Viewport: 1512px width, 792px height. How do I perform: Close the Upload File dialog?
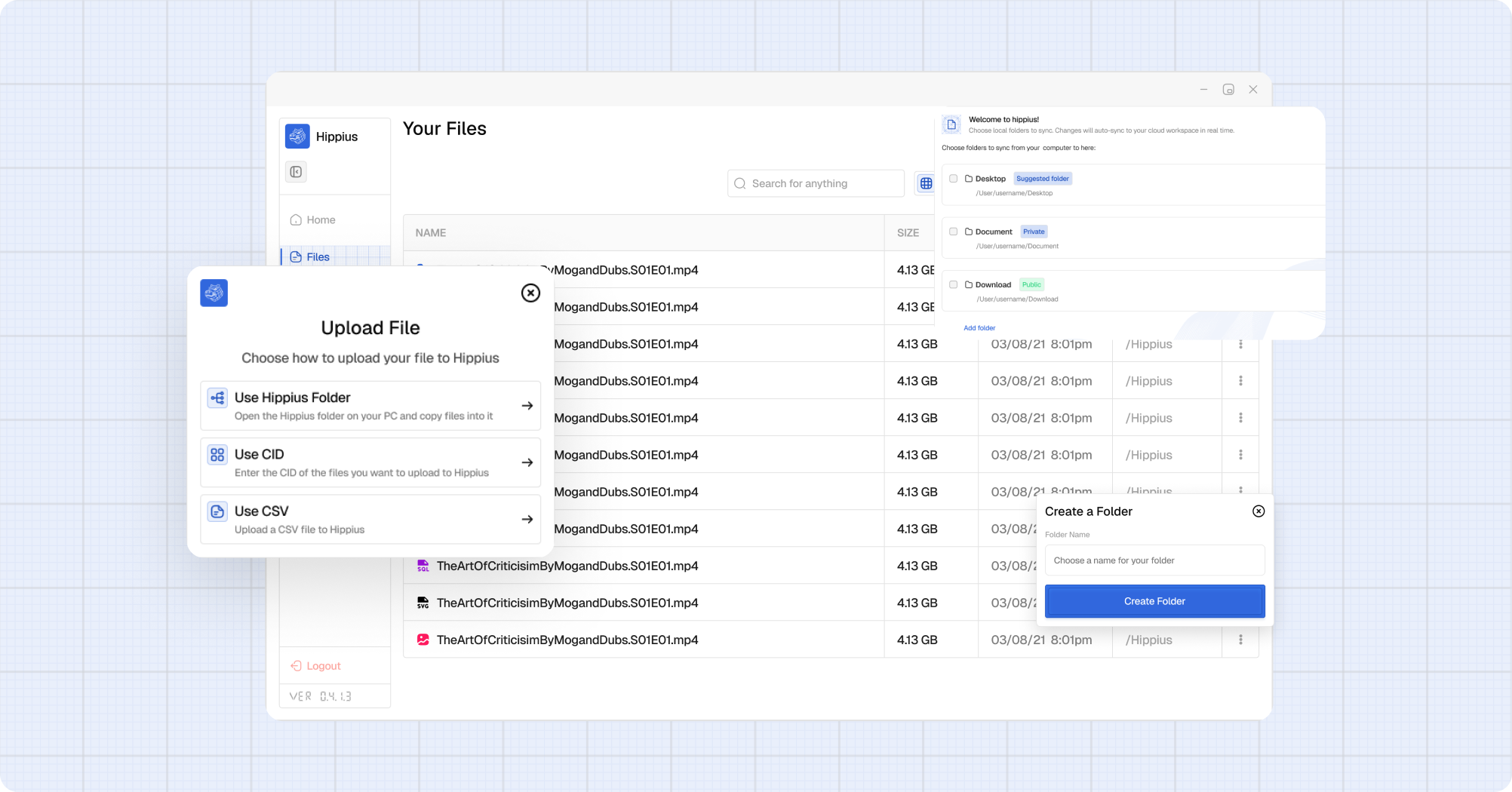(530, 293)
